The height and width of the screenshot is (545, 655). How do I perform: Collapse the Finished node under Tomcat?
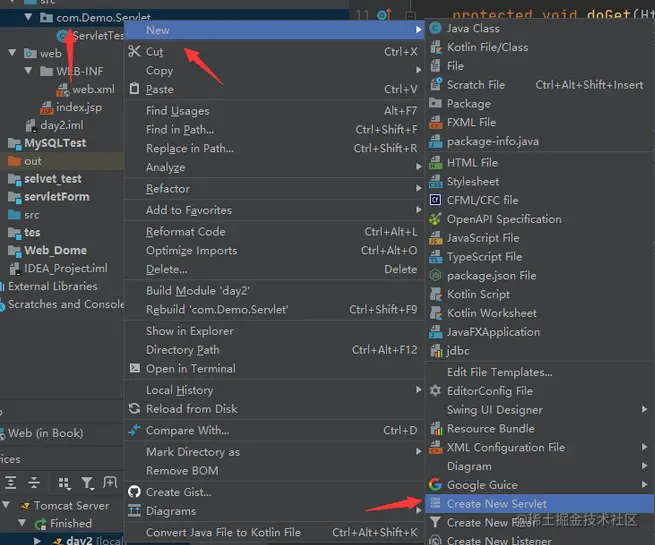tap(22, 523)
